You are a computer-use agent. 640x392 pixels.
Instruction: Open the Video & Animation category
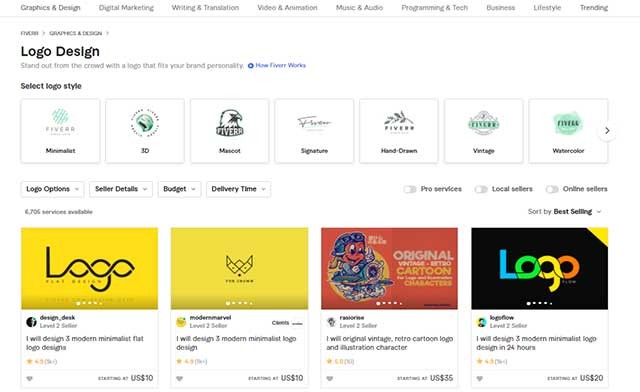[x=287, y=7]
